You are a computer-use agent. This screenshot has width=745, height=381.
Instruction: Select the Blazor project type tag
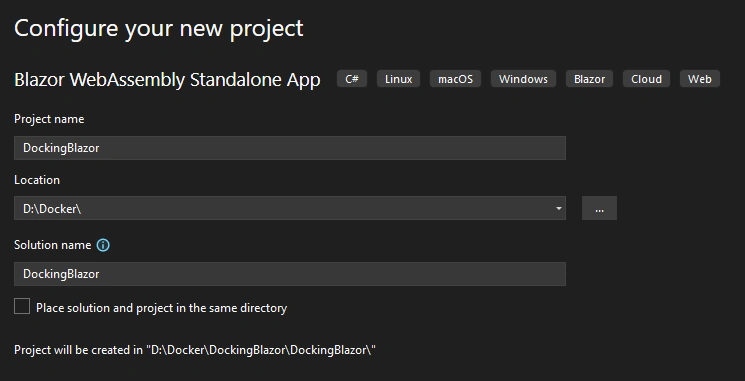click(x=589, y=79)
